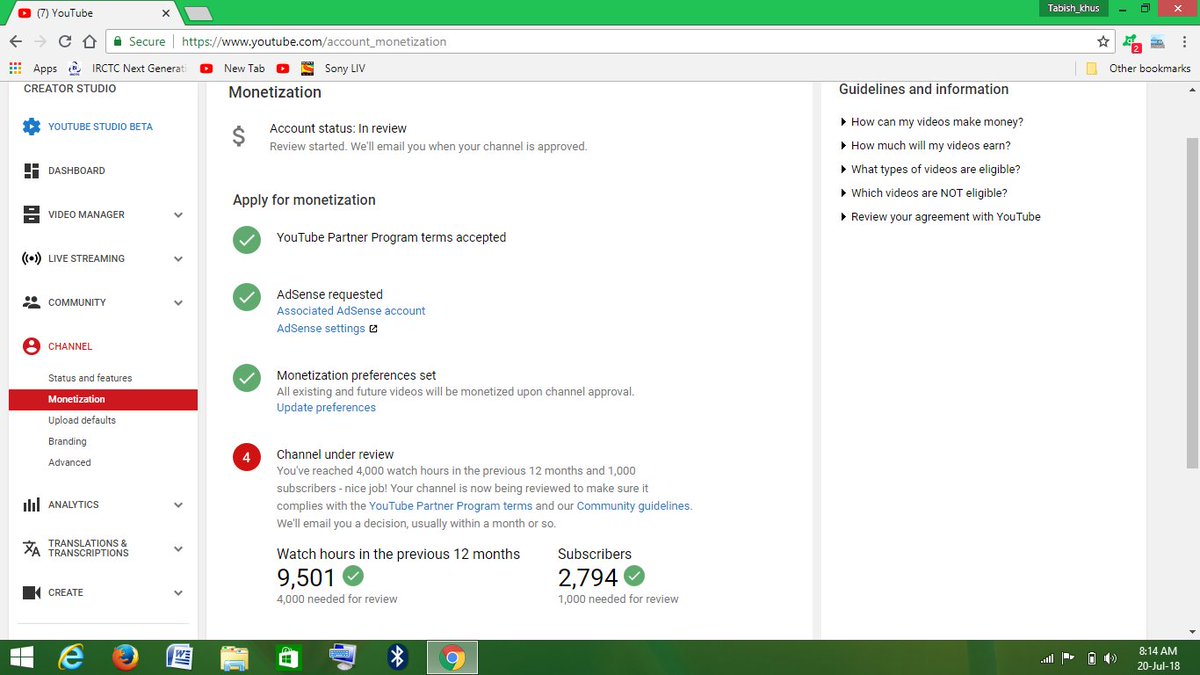Select the Community people icon

coord(31,302)
